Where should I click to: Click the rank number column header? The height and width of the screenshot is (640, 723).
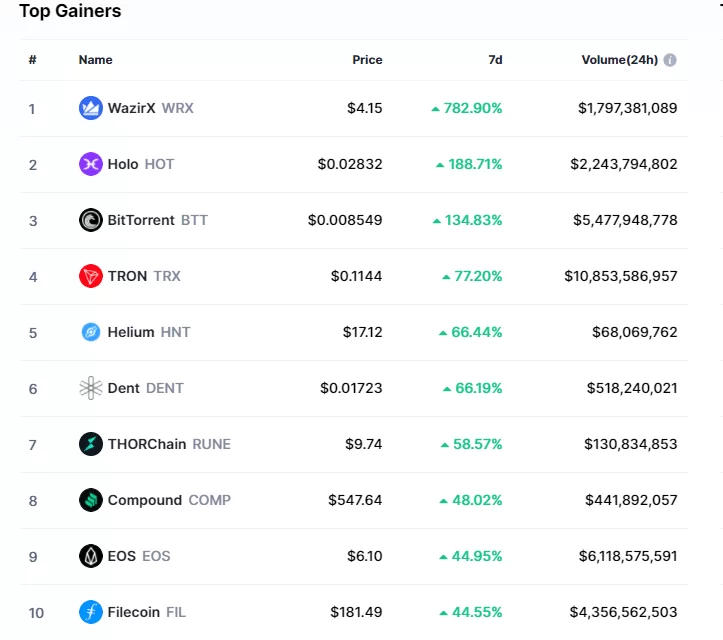tap(33, 60)
